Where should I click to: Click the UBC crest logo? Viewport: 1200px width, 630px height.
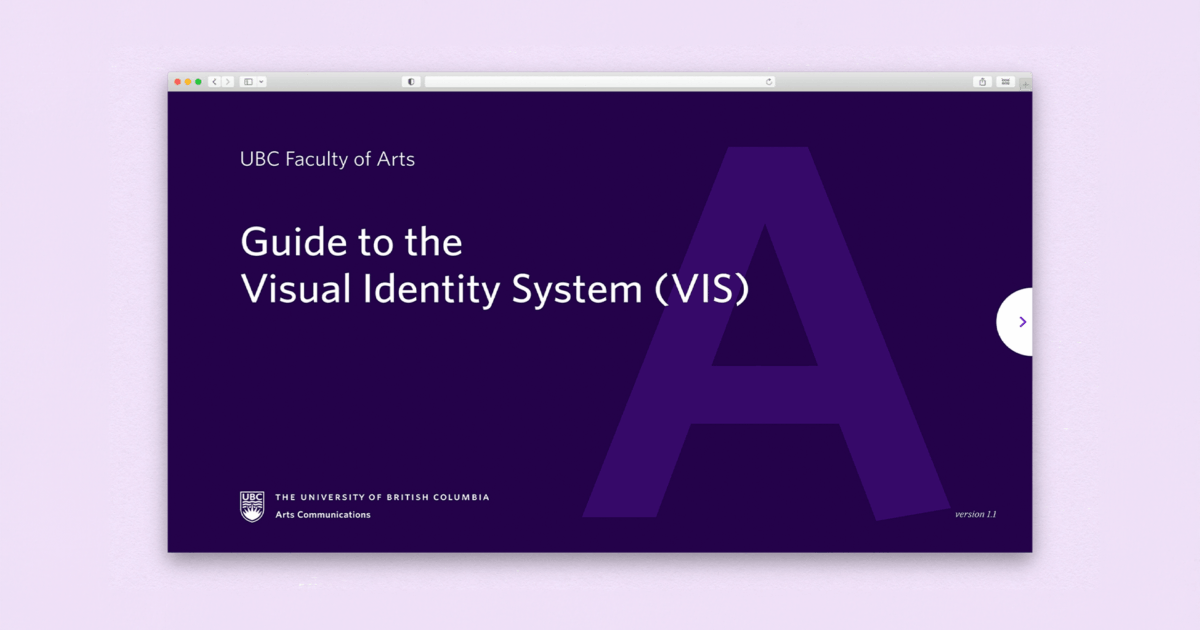[x=251, y=502]
